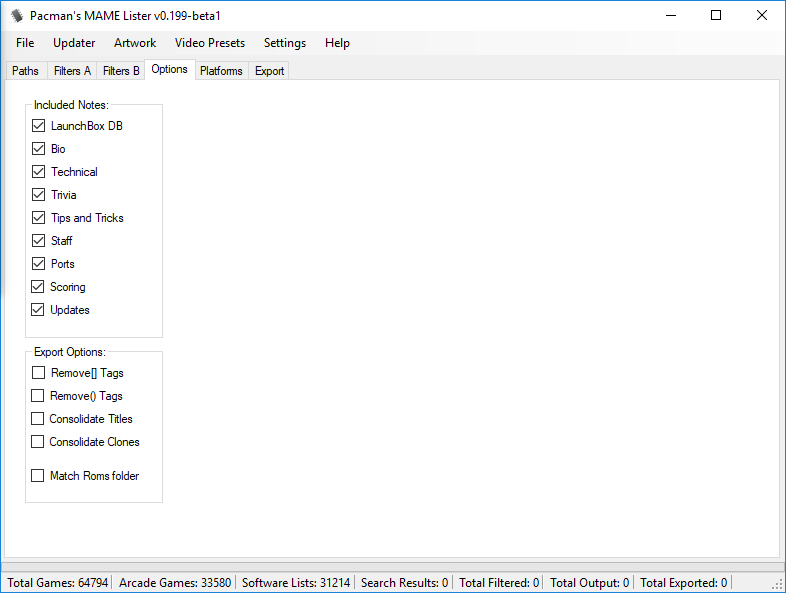The height and width of the screenshot is (593, 786).
Task: Open the Artwork menu
Action: (x=135, y=43)
